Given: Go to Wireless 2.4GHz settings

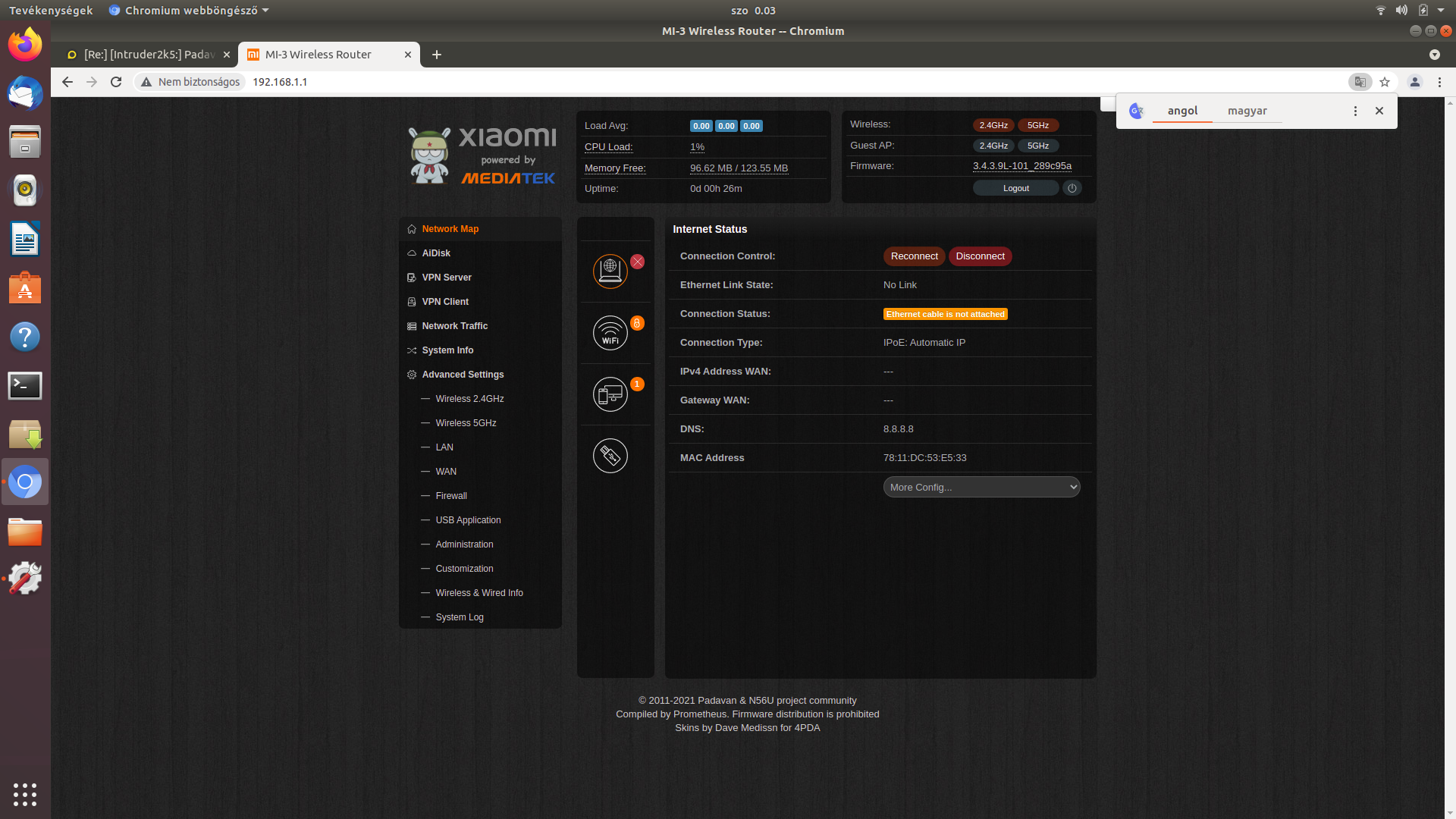Looking at the screenshot, I should coord(469,399).
